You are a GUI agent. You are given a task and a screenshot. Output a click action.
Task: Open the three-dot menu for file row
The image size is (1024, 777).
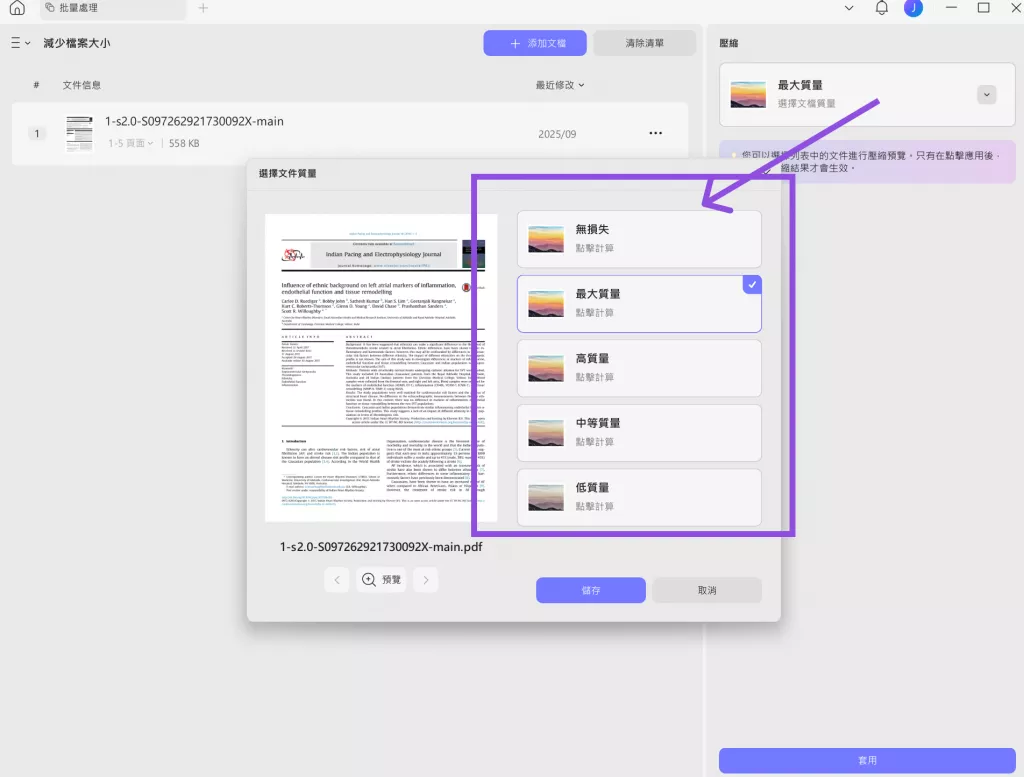(656, 133)
